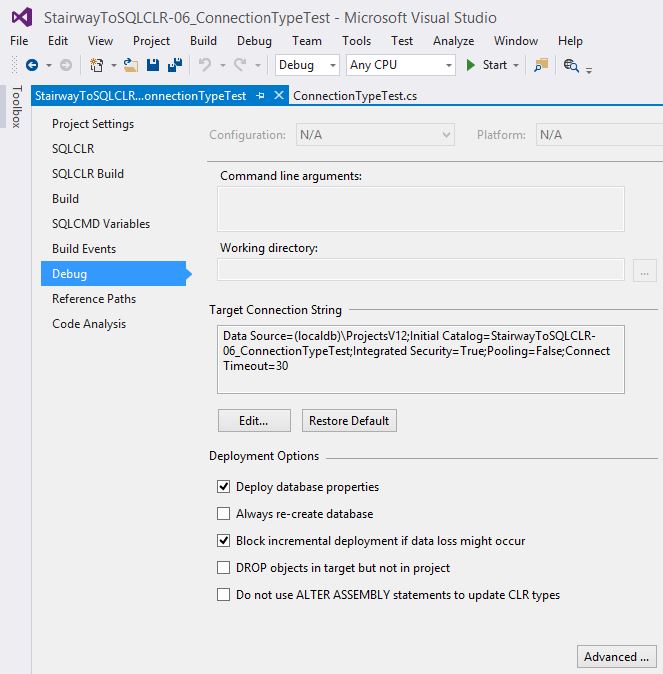
Task: Open the Tools menu
Action: [x=356, y=41]
